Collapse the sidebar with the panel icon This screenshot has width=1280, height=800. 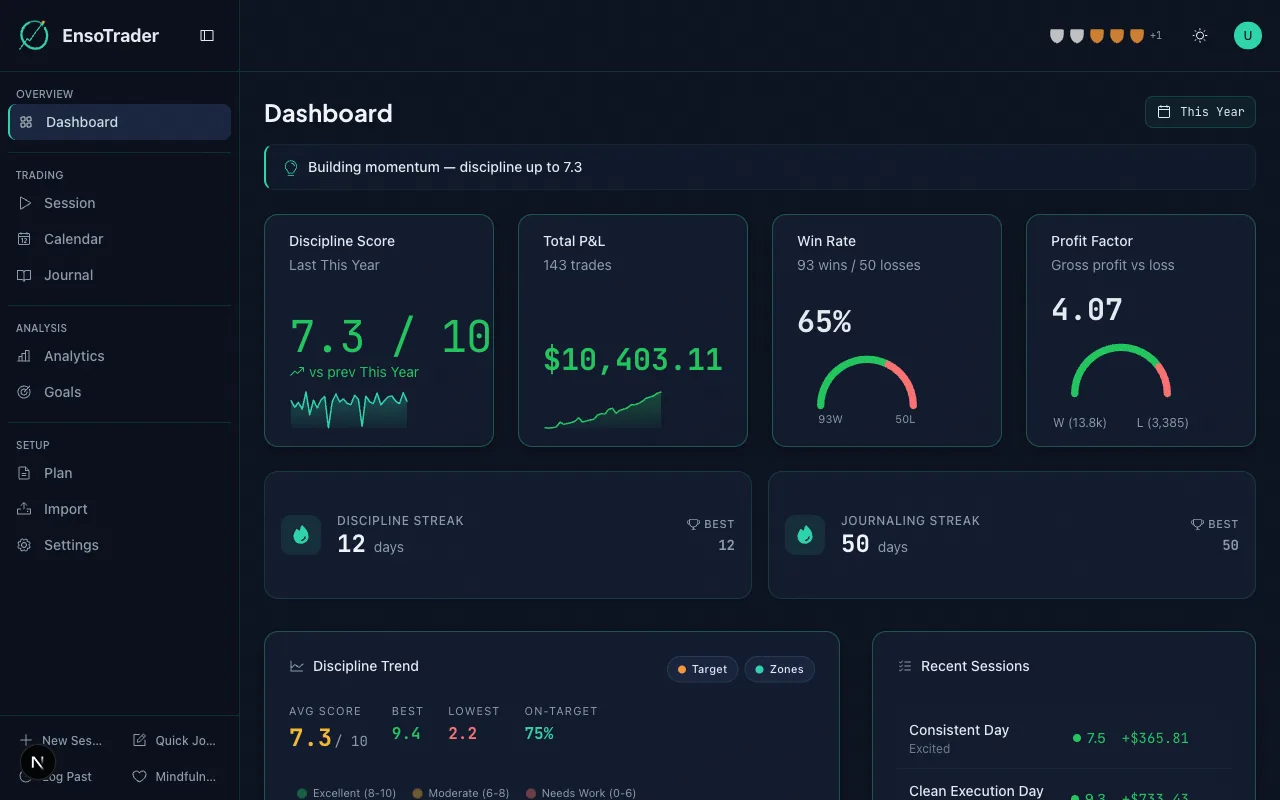tap(207, 35)
